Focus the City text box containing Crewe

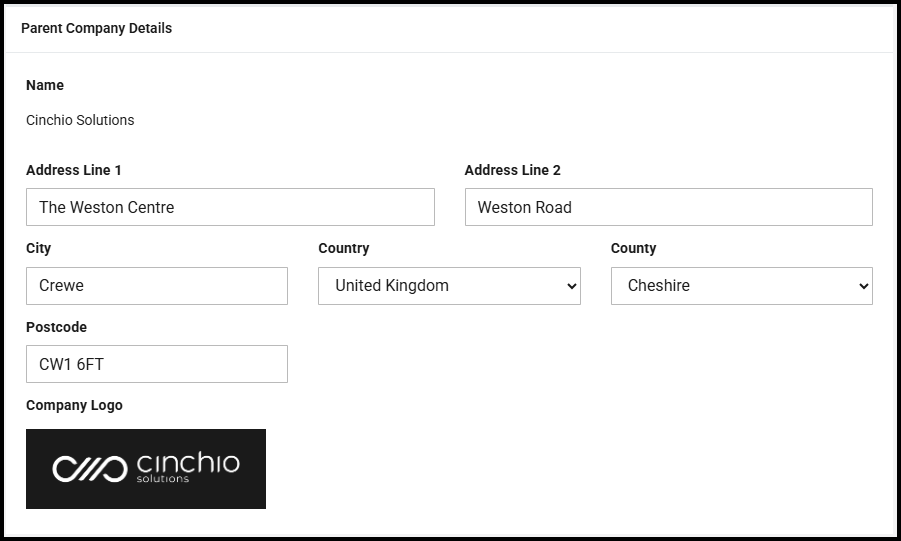[157, 286]
